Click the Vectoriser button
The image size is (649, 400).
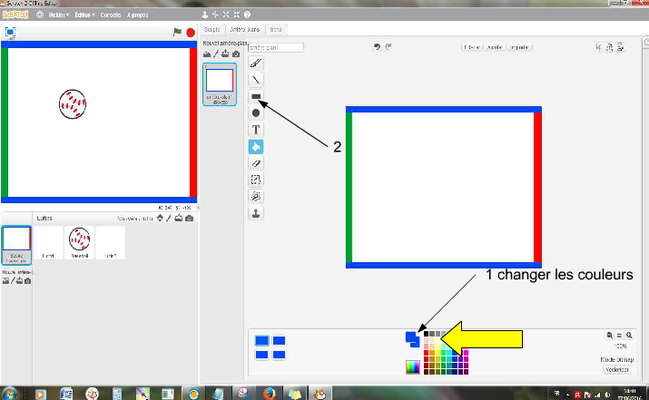[617, 370]
